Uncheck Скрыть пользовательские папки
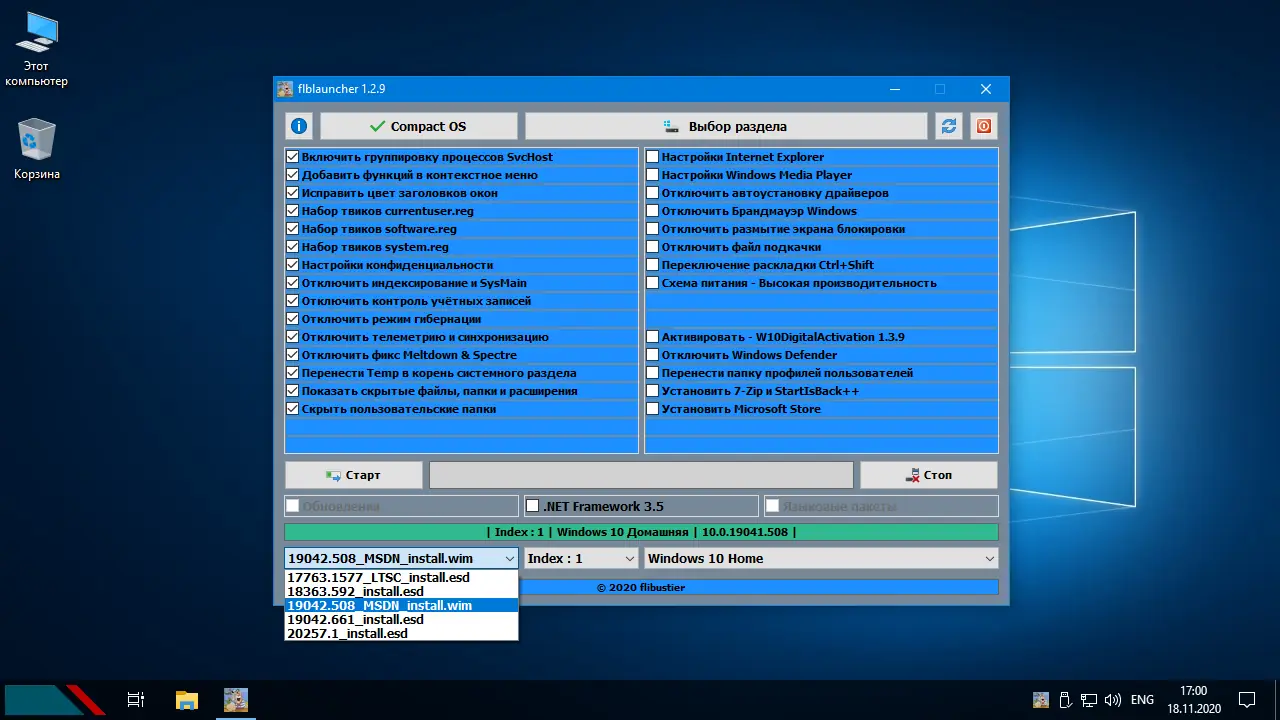 pyautogui.click(x=293, y=409)
